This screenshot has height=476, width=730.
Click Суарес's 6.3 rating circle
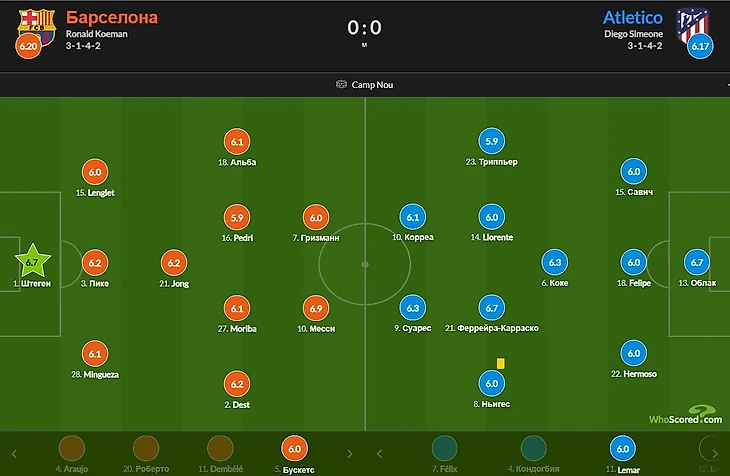click(x=412, y=308)
